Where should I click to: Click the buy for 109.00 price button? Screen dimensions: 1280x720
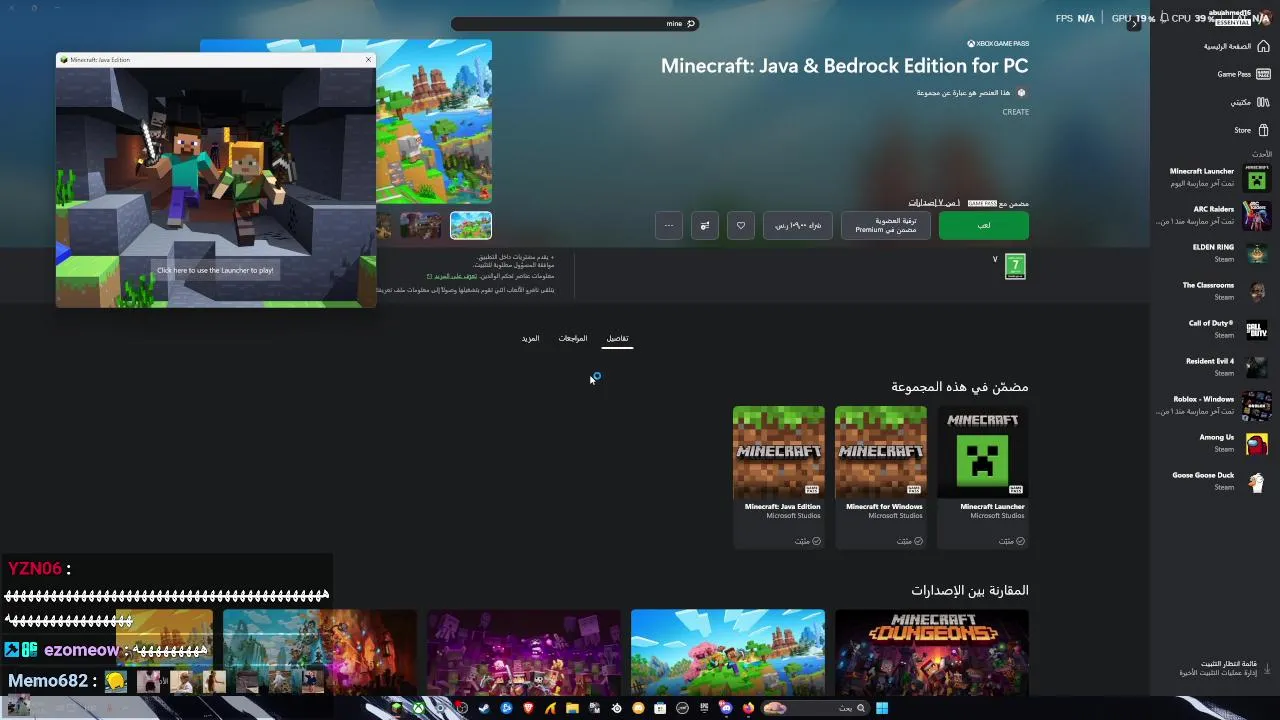coord(798,225)
